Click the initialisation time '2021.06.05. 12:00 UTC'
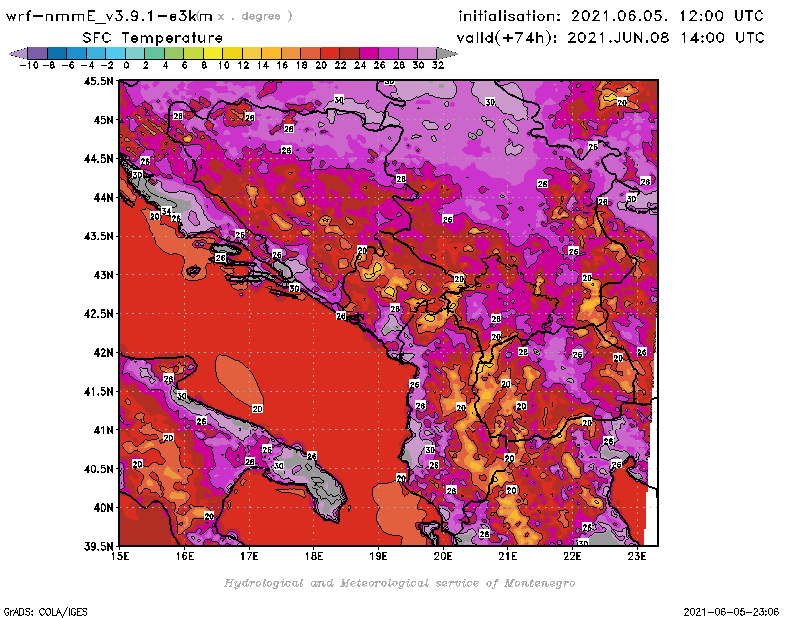This screenshot has height=618, width=800. (667, 16)
